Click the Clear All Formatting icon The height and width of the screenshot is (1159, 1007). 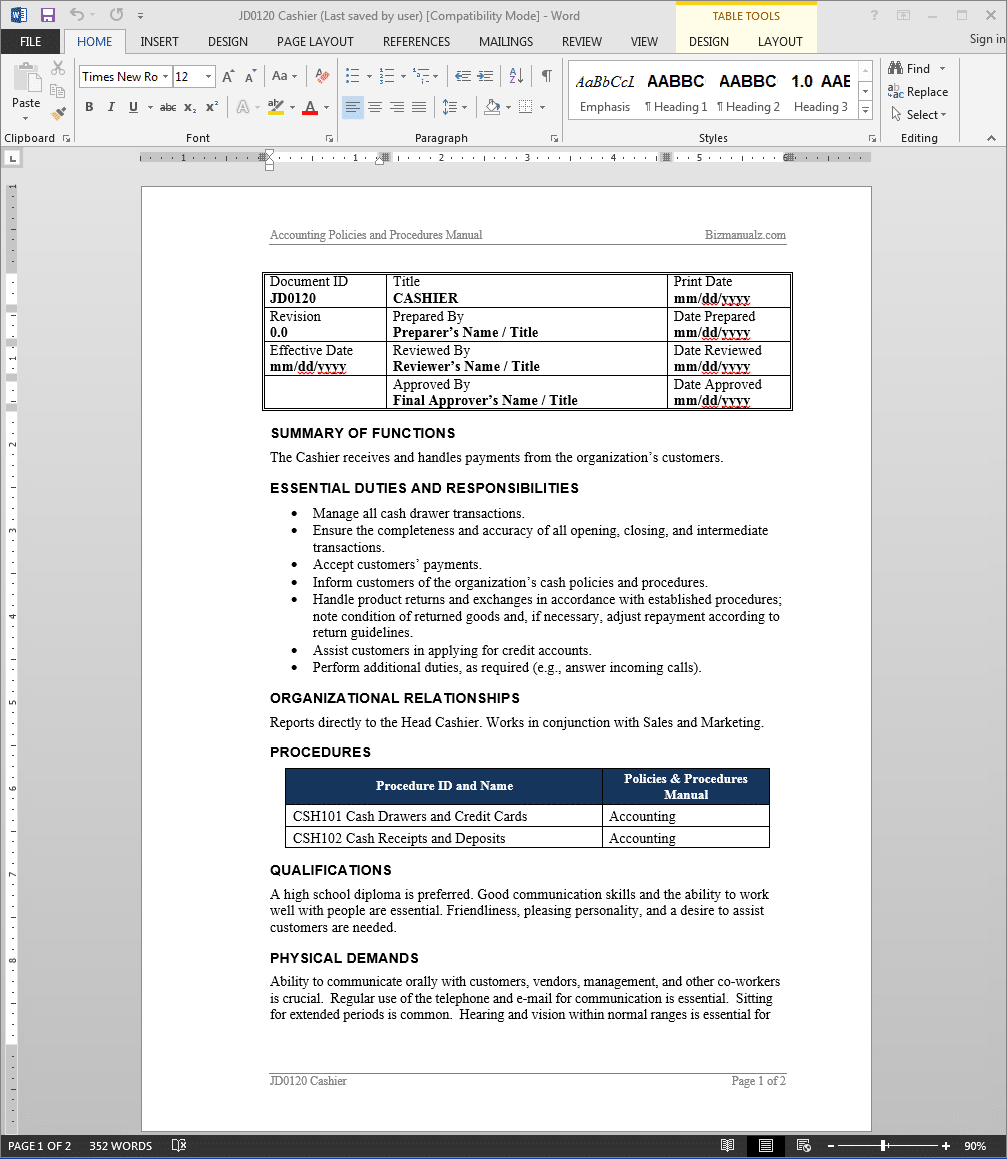tap(322, 76)
